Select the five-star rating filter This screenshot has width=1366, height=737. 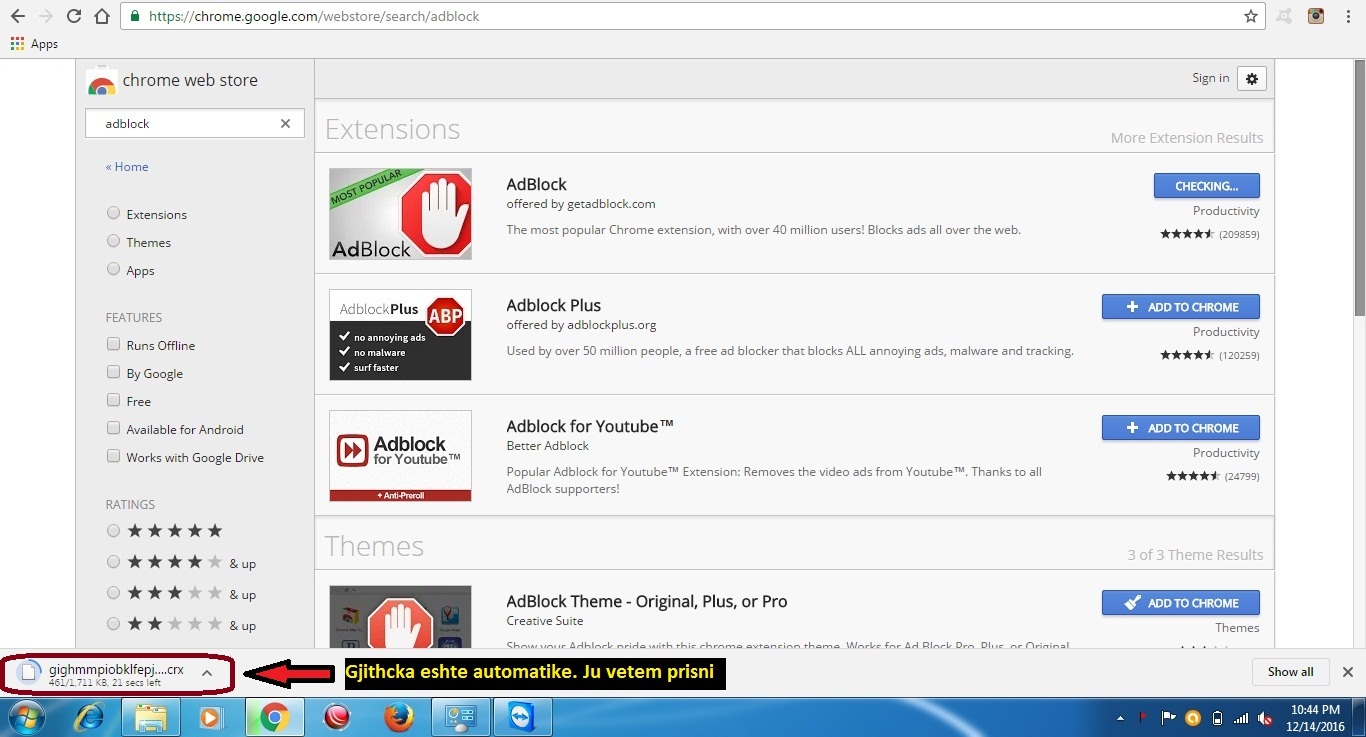[114, 531]
